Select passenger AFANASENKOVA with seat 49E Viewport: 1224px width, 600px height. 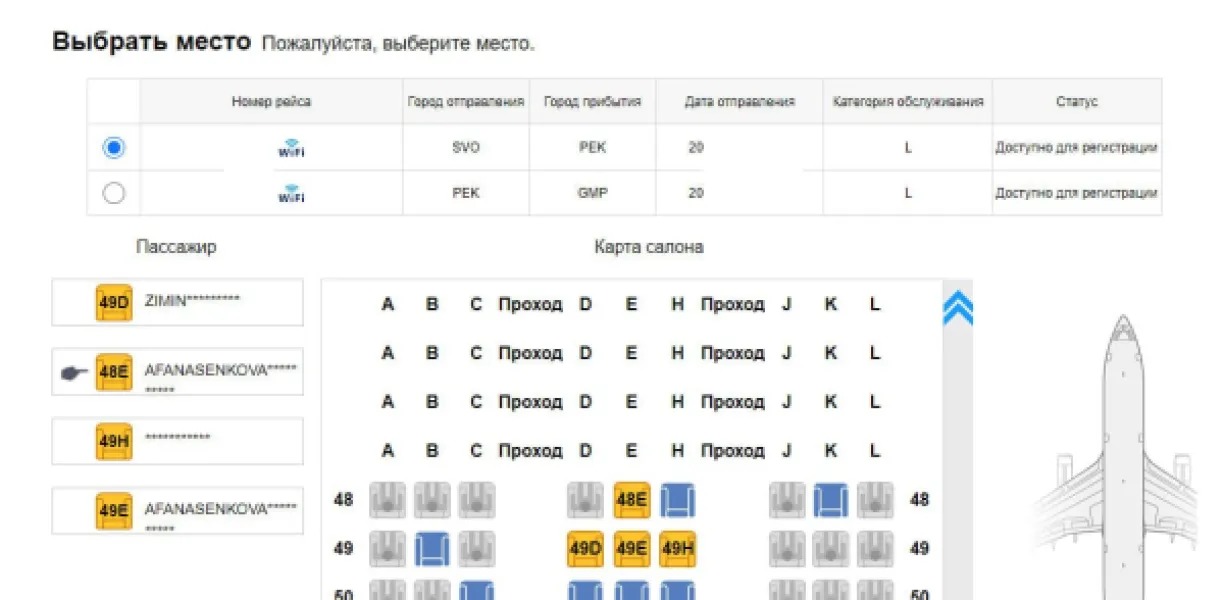click(177, 511)
